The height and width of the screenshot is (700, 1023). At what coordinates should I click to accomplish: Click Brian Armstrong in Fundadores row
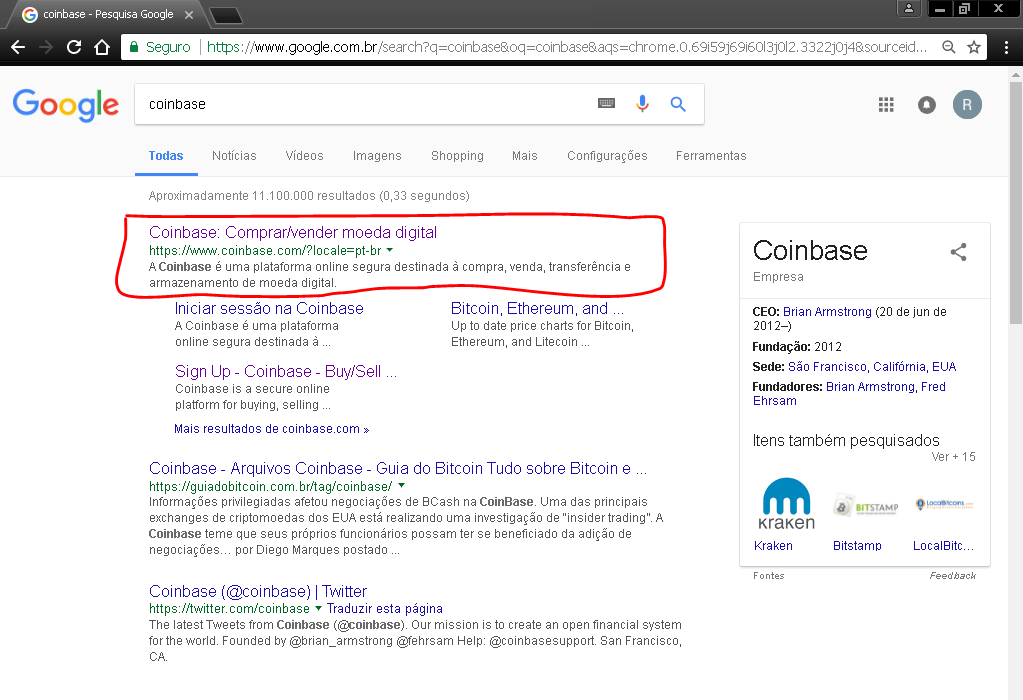click(870, 387)
